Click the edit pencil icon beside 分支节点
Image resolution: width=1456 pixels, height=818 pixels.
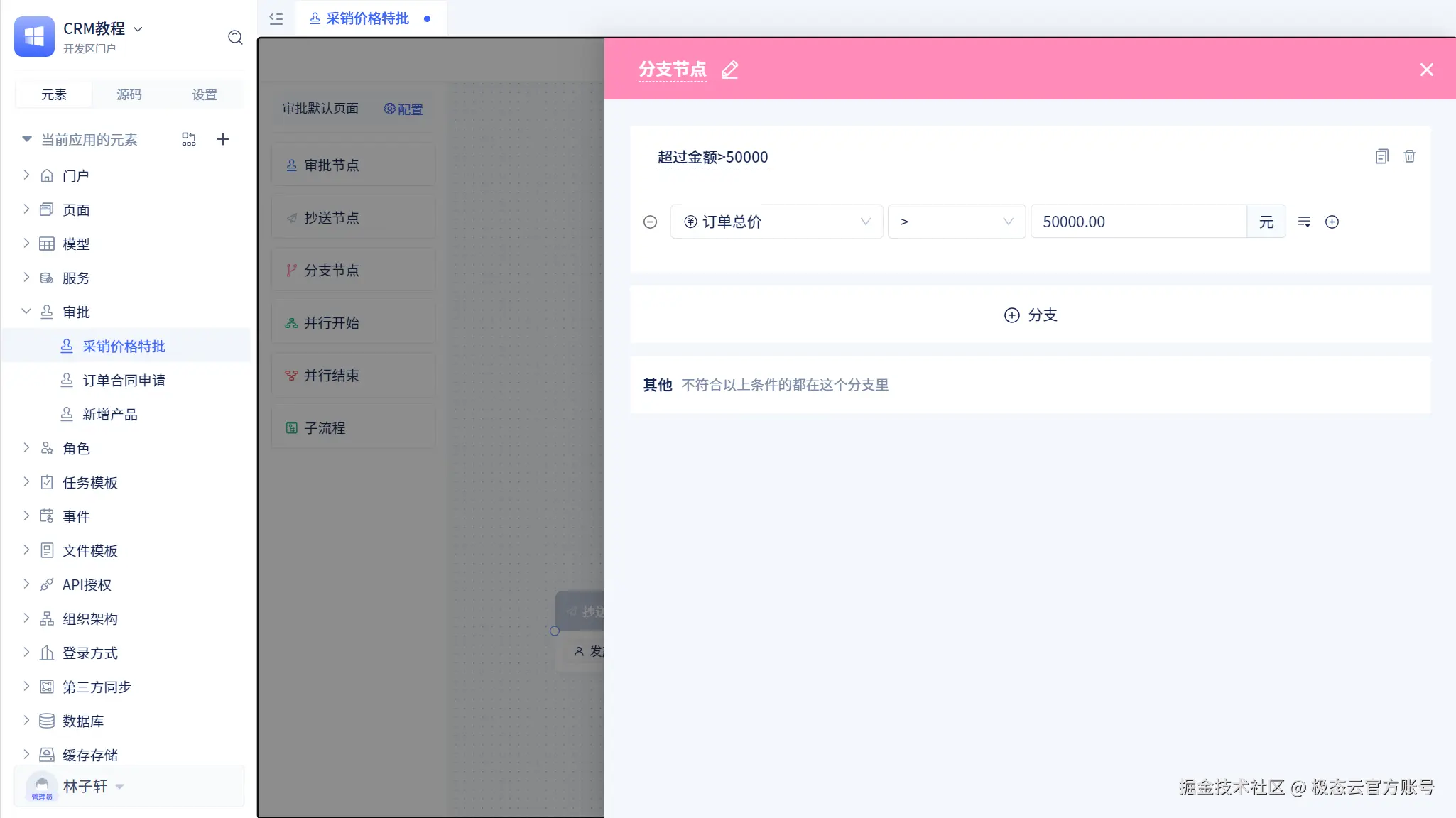pos(729,70)
